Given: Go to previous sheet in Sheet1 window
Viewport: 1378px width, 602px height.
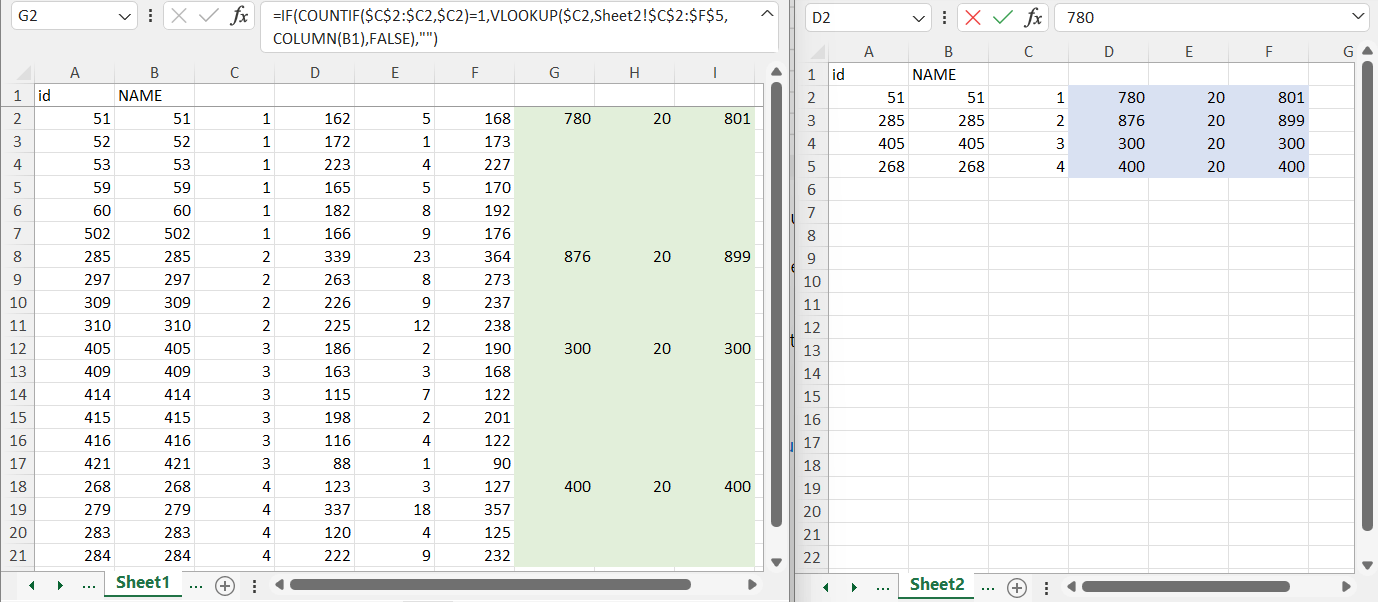Looking at the screenshot, I should coord(31,586).
